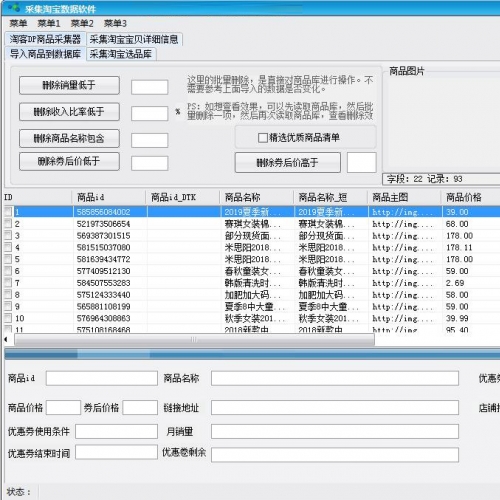Sort by the ID column header
The height and width of the screenshot is (500, 500).
click(x=37, y=197)
